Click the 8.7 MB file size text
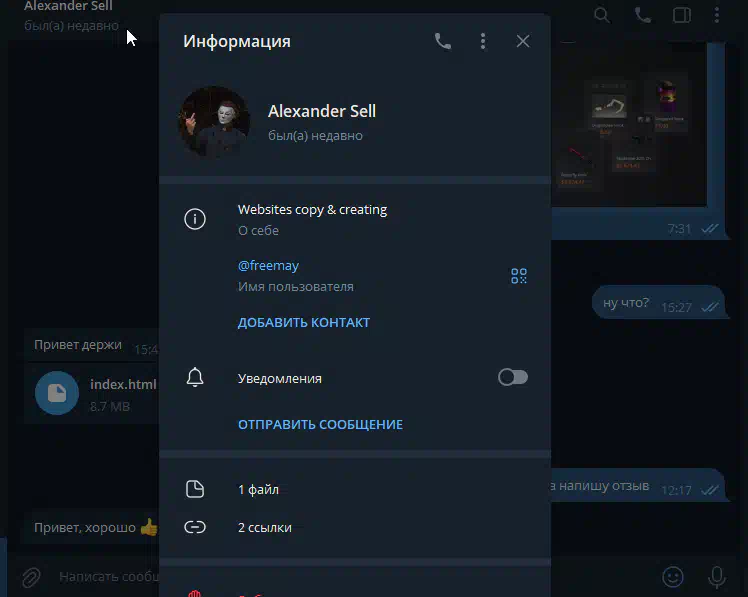The width and height of the screenshot is (748, 597). coord(110,407)
